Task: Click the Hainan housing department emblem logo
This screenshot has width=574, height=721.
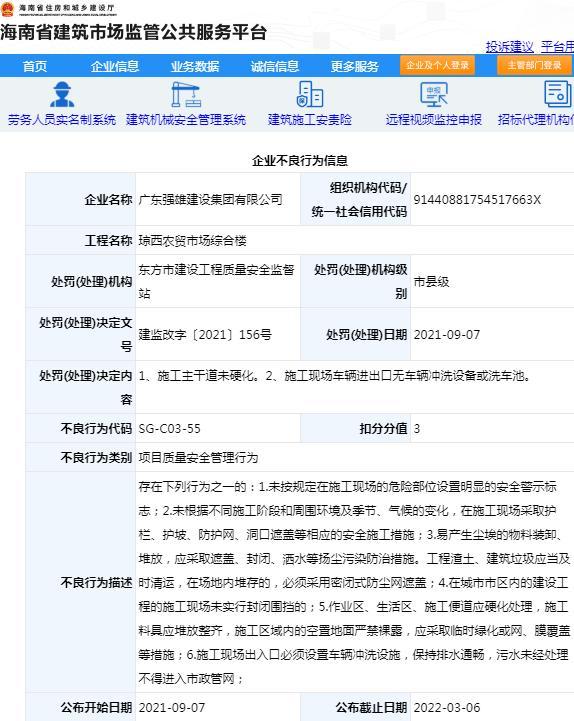Action: 7,9
